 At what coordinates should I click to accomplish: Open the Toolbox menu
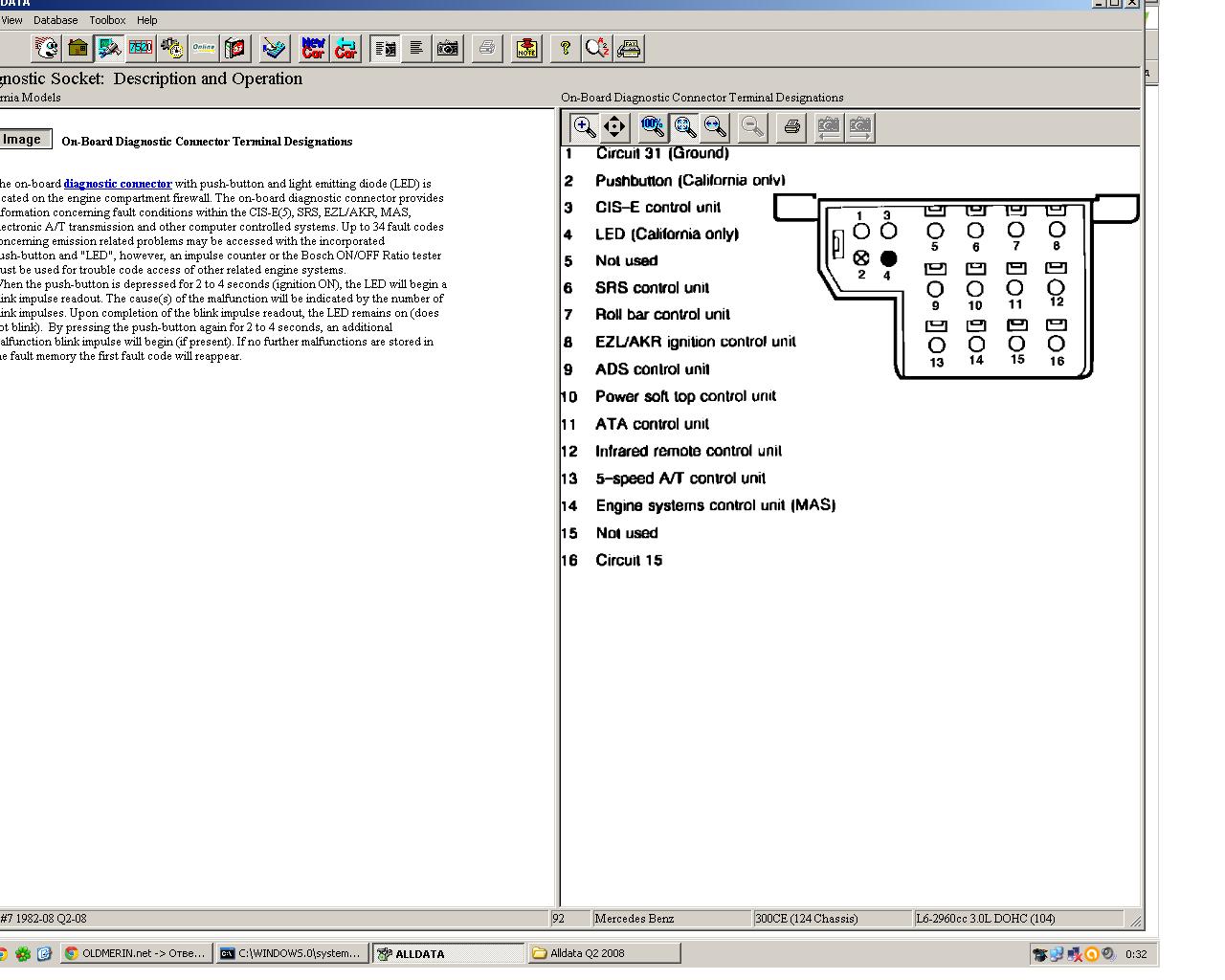pyautogui.click(x=107, y=20)
